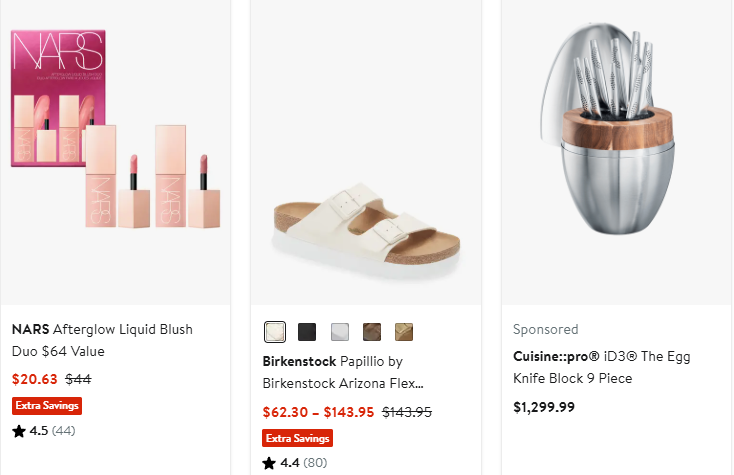Click the $20.63 sale price on NARS blush
Screen dimensions: 734x475
35,379
